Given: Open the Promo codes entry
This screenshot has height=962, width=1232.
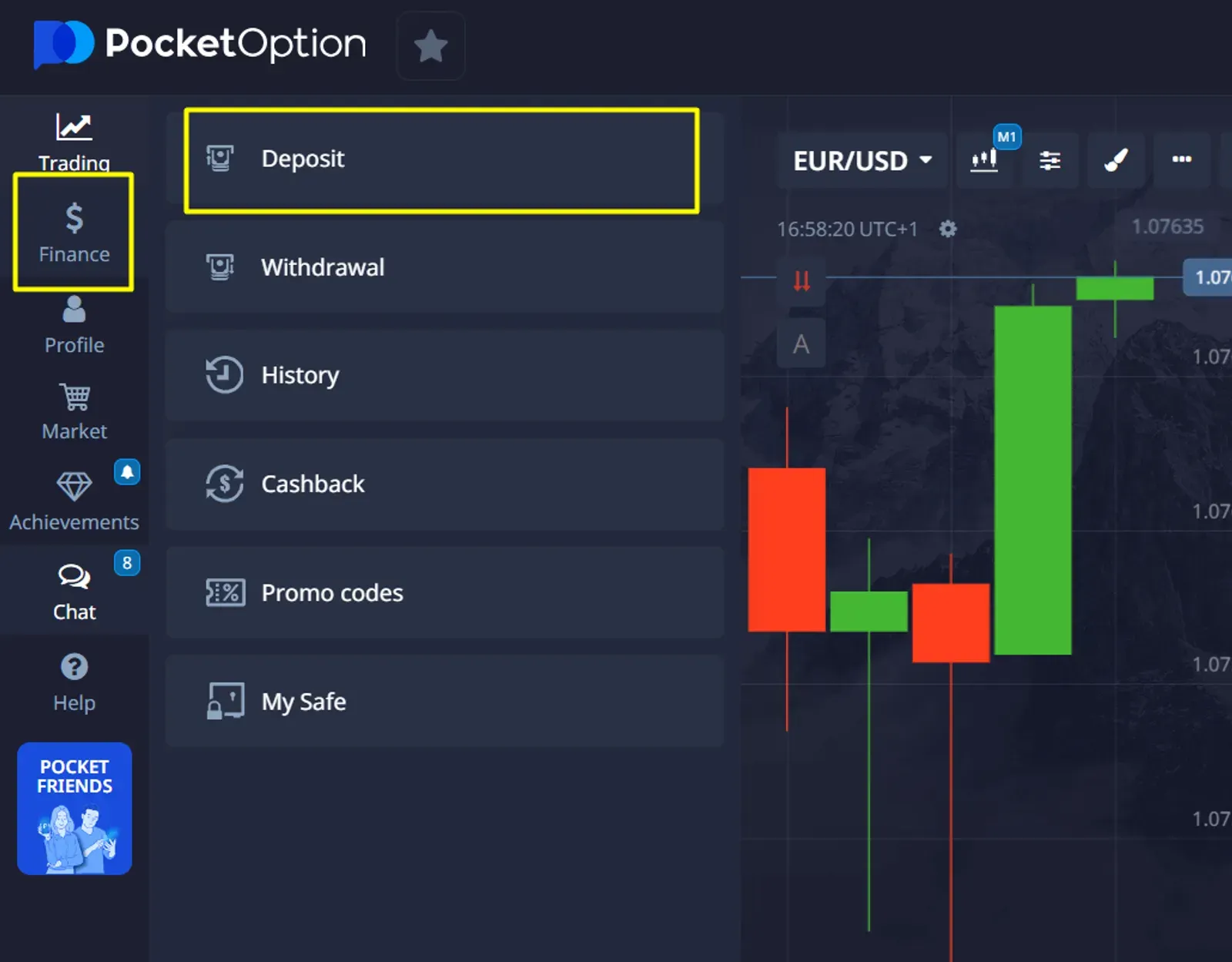Looking at the screenshot, I should (444, 592).
